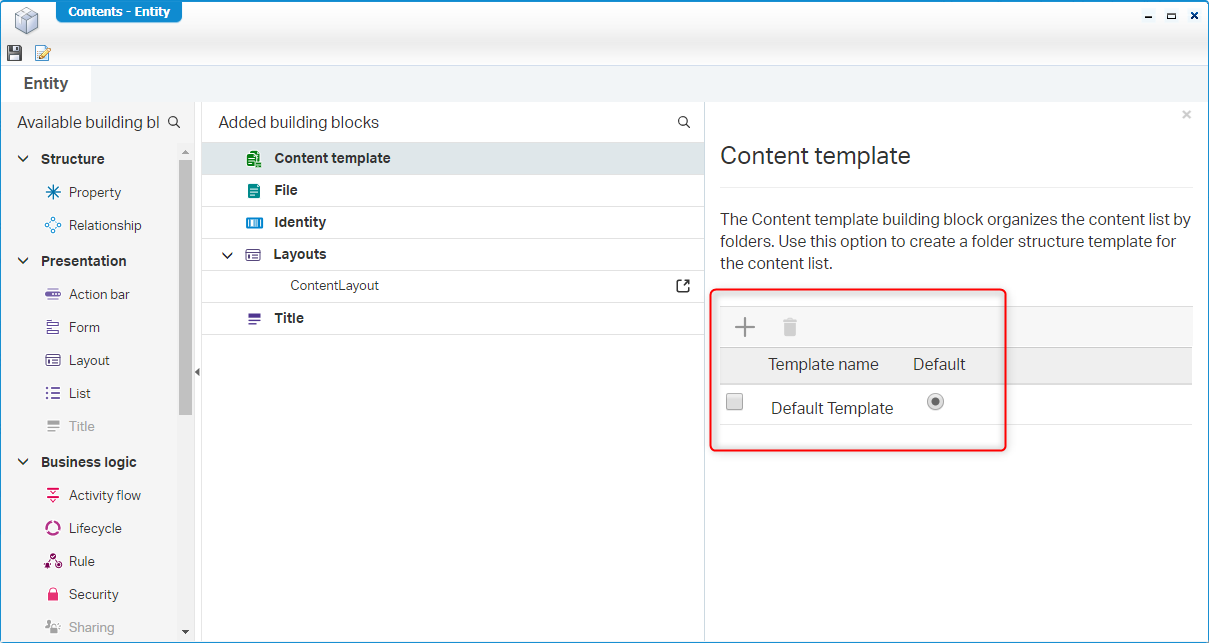This screenshot has width=1209, height=643.
Task: Check the Default Template checkbox
Action: pos(735,402)
